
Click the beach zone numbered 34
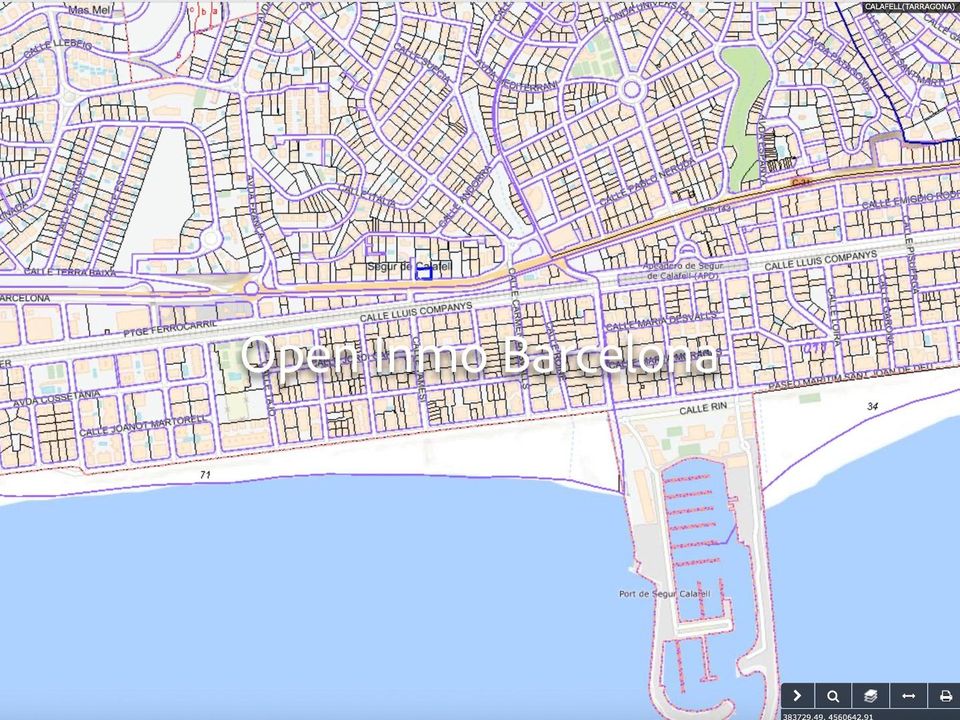pyautogui.click(x=872, y=405)
